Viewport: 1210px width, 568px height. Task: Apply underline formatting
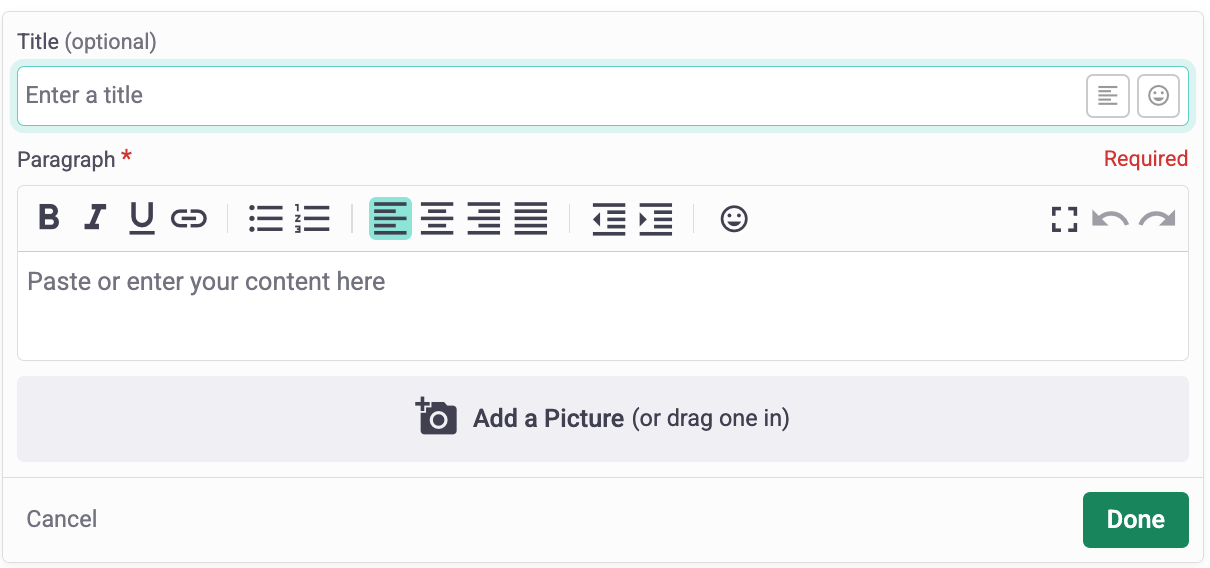click(x=142, y=217)
